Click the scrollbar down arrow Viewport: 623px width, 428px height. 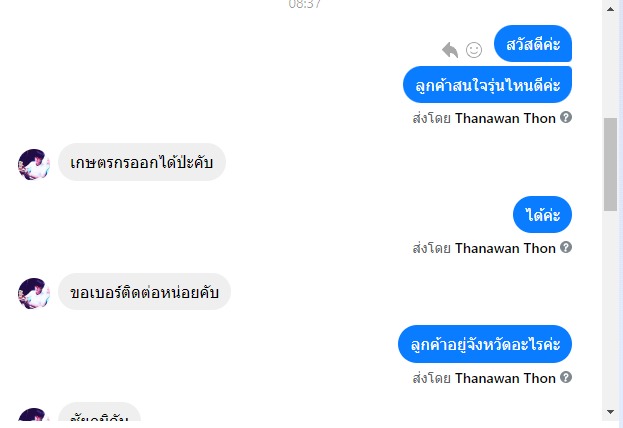610,411
